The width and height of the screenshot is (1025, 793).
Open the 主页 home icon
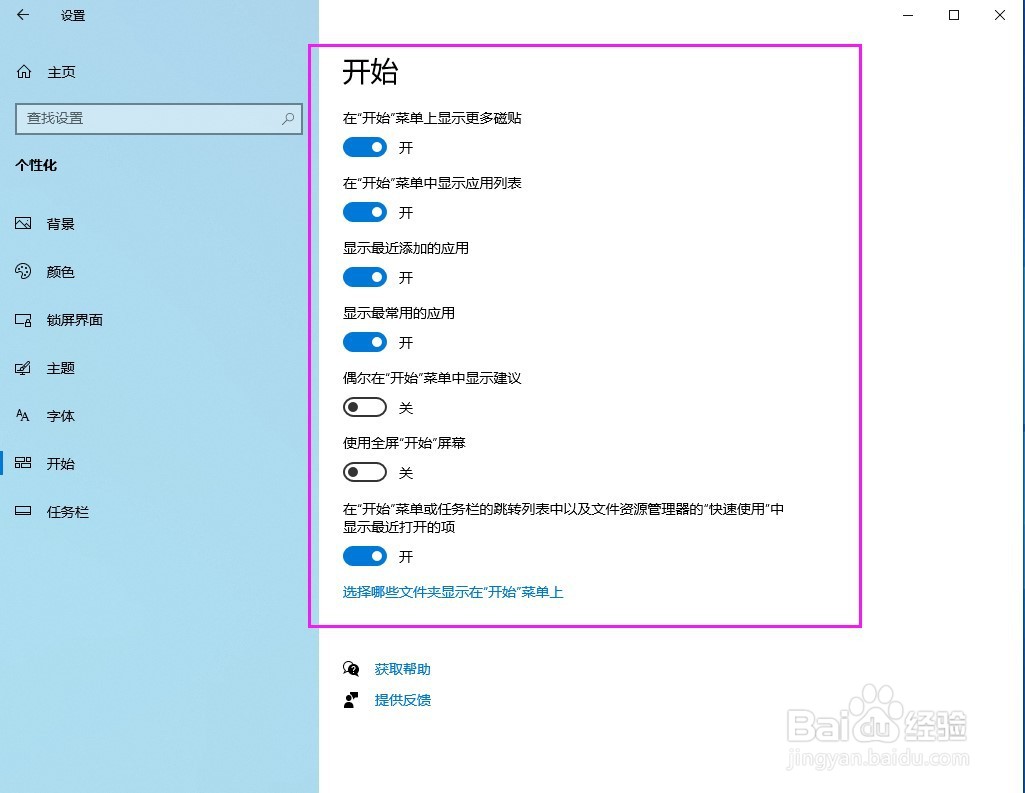[x=24, y=72]
